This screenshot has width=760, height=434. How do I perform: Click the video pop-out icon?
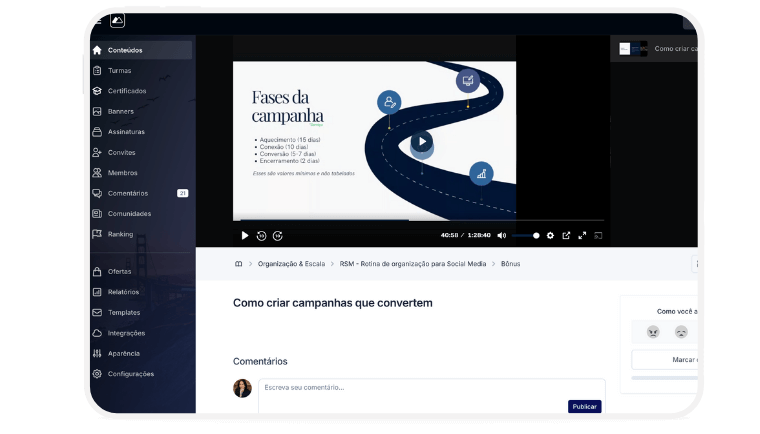[566, 236]
